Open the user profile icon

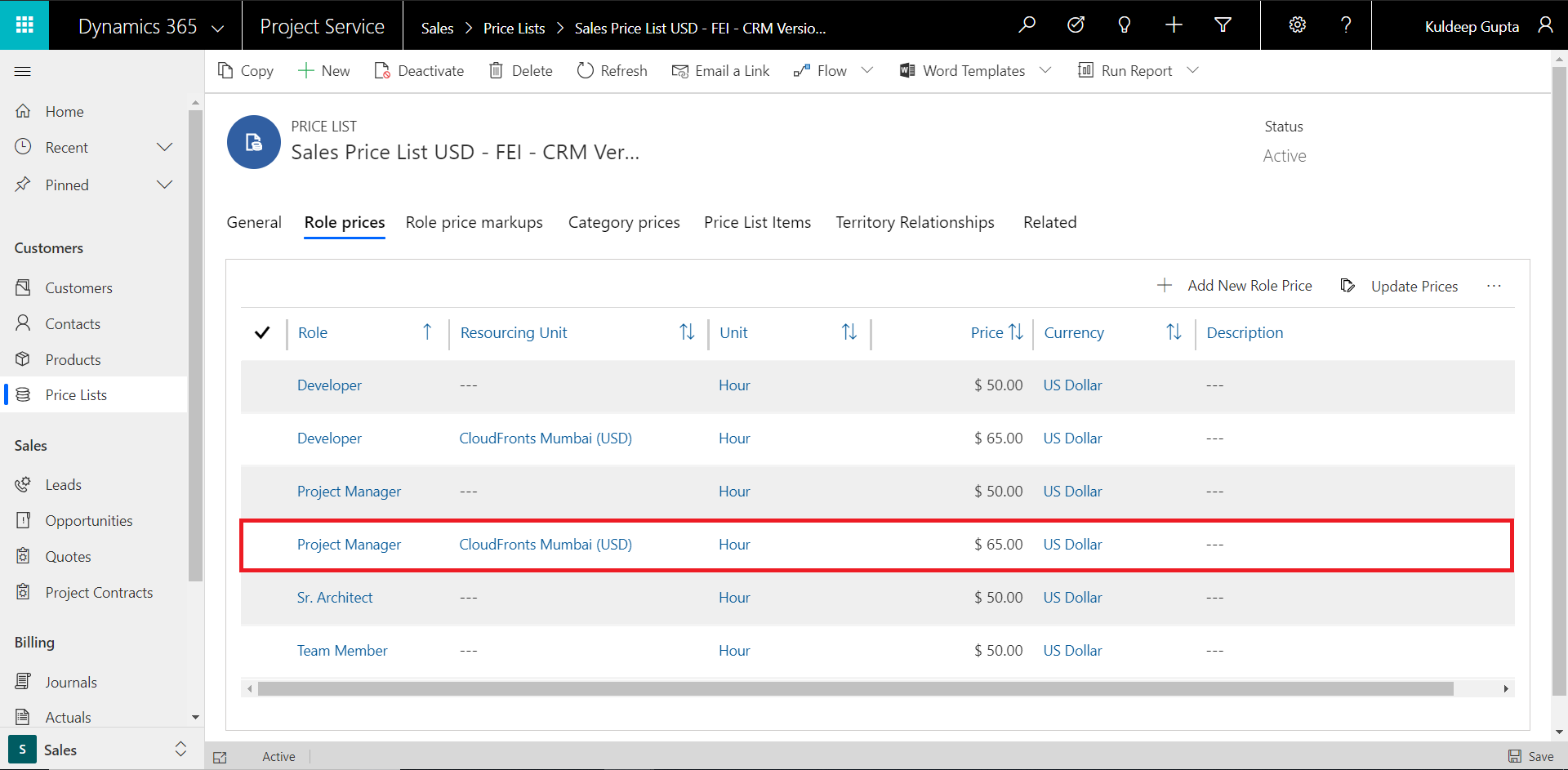pyautogui.click(x=1545, y=25)
